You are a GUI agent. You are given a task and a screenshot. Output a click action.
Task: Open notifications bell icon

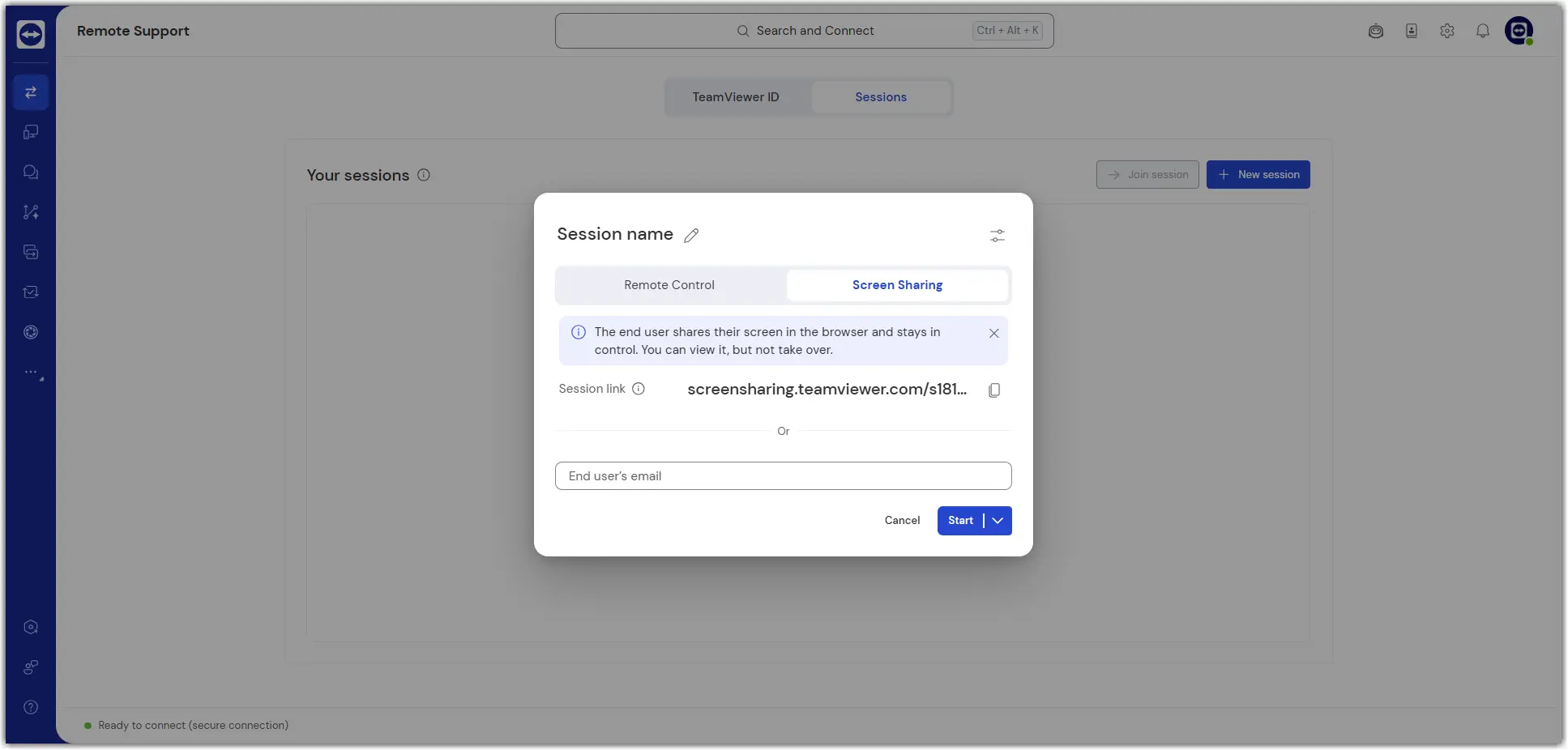[x=1483, y=31]
